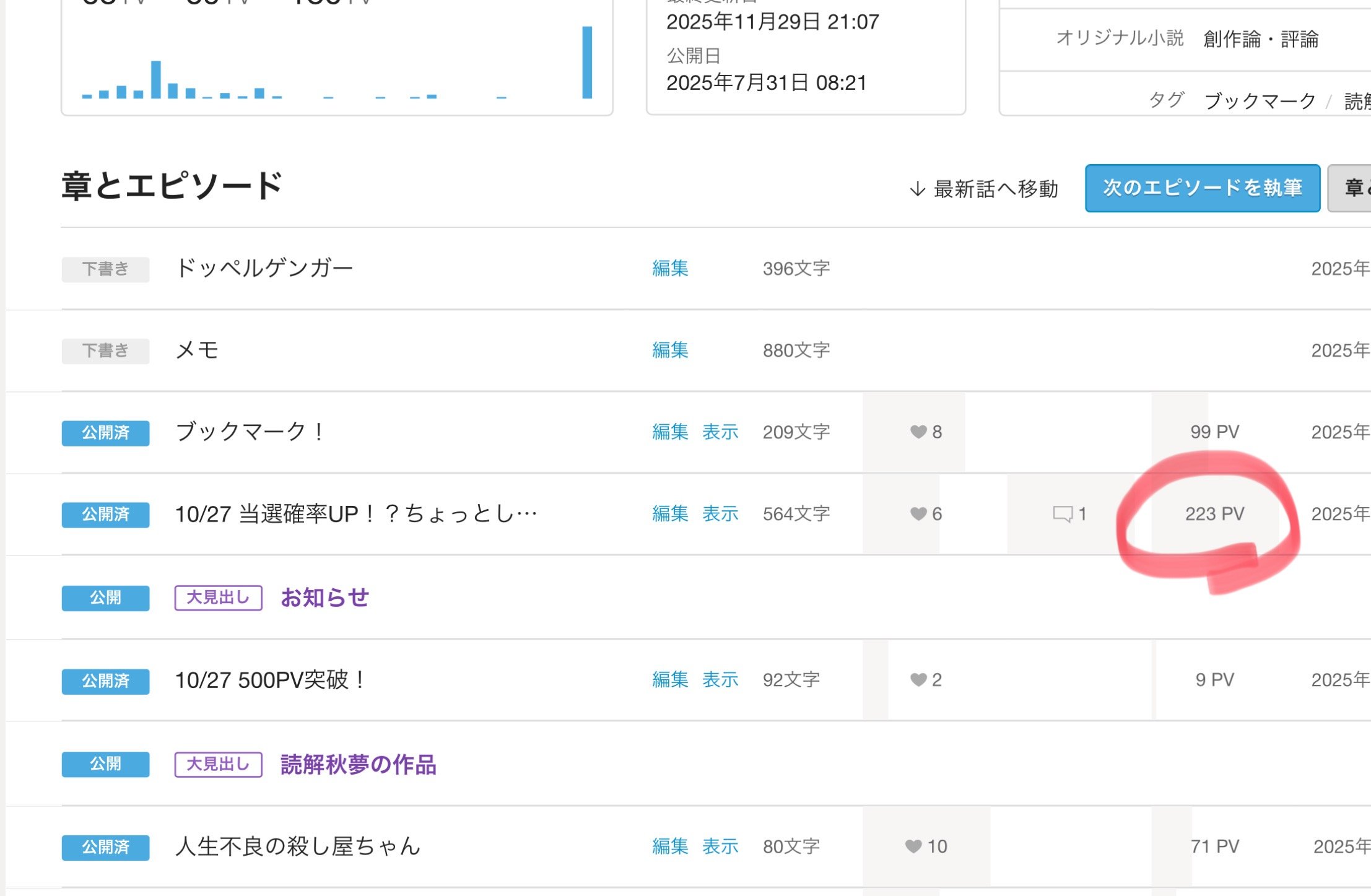Click the ブックマーク tag

pos(1260,101)
